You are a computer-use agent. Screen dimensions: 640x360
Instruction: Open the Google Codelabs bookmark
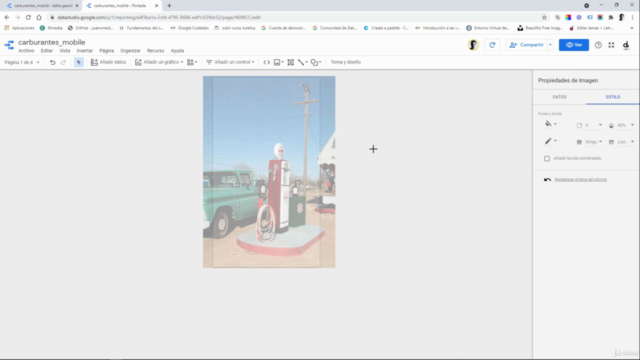[x=189, y=28]
